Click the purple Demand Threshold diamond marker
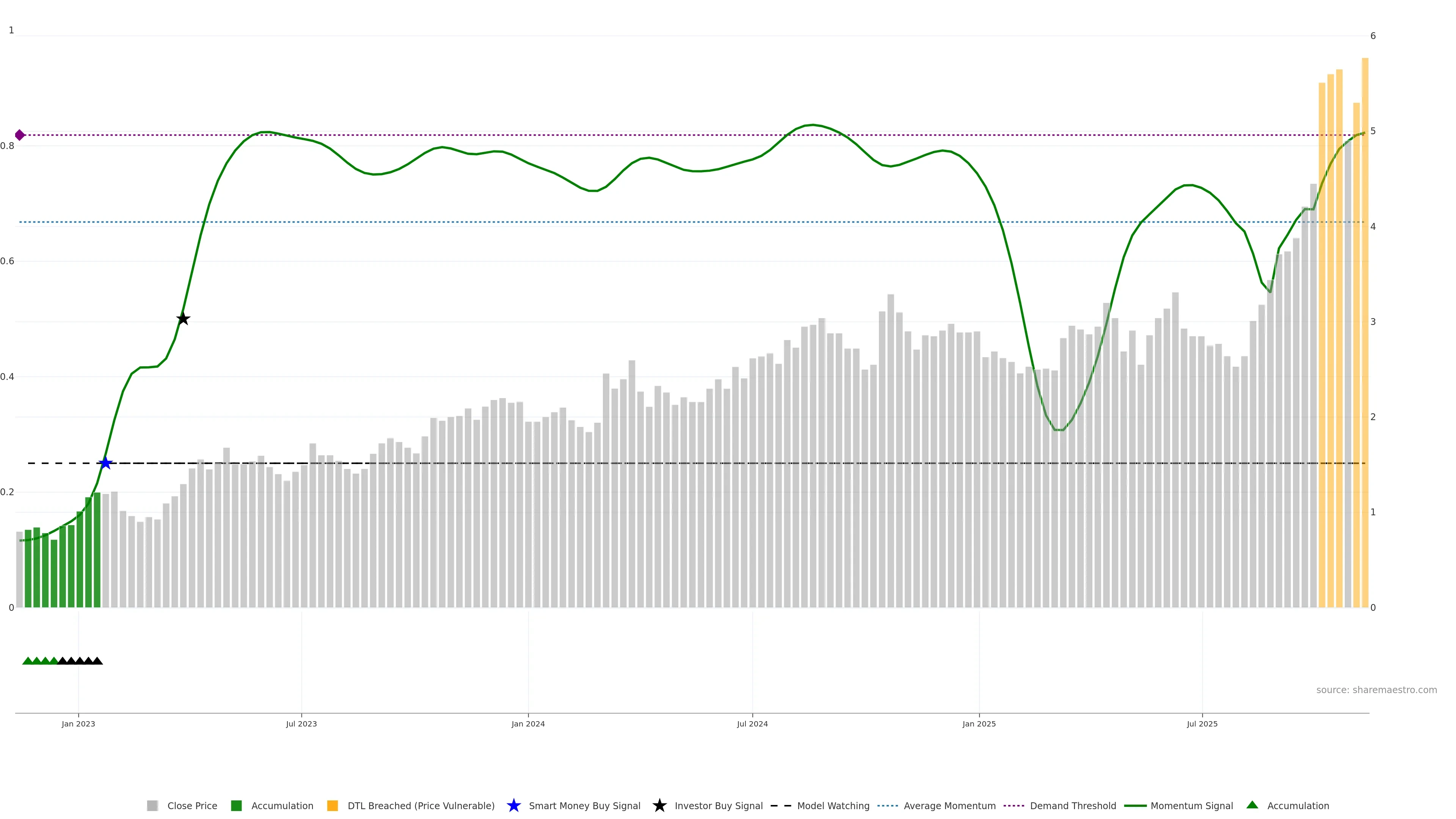The height and width of the screenshot is (819, 1456). (x=20, y=135)
